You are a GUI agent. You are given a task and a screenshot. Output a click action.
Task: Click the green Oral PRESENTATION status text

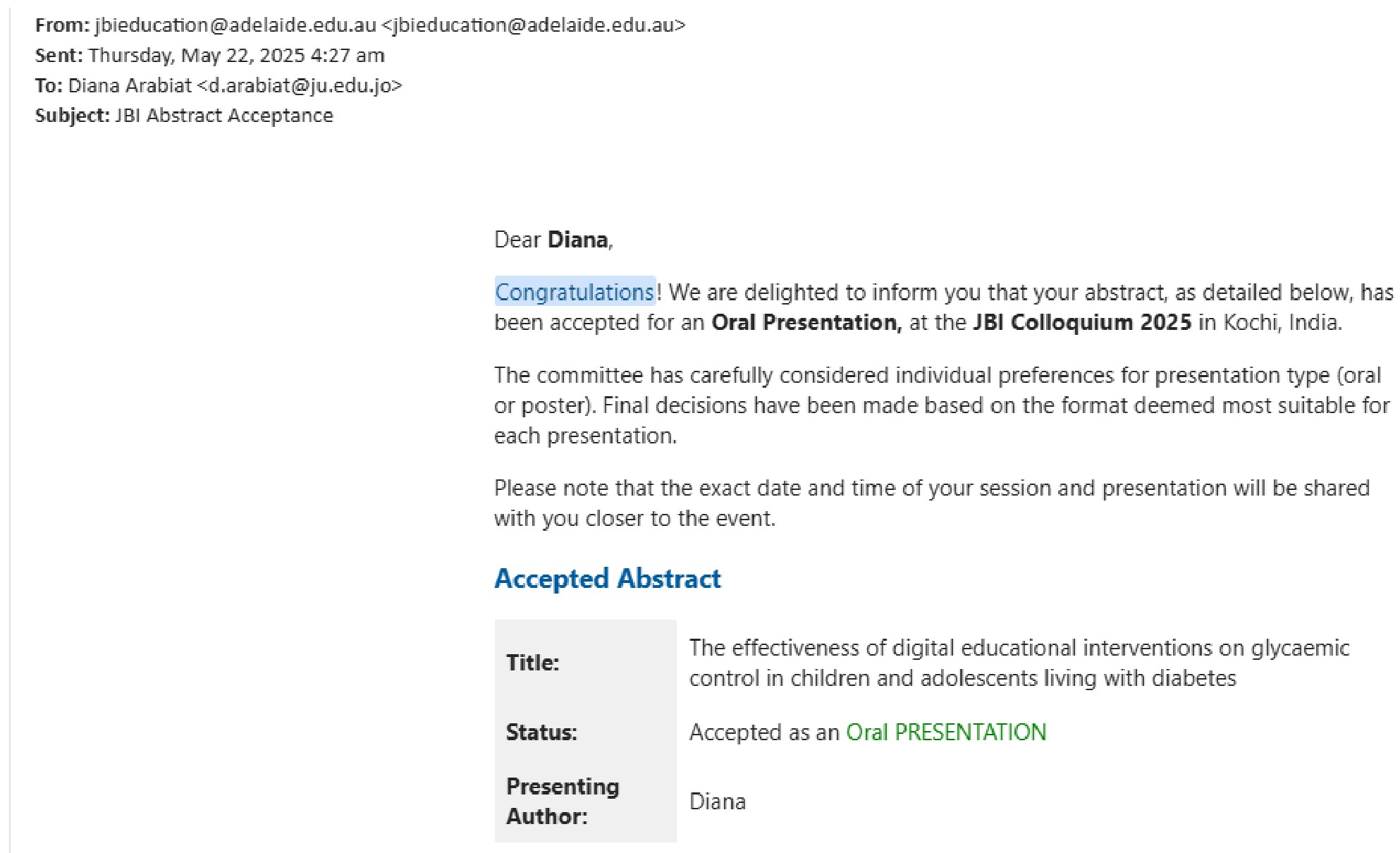pos(945,732)
